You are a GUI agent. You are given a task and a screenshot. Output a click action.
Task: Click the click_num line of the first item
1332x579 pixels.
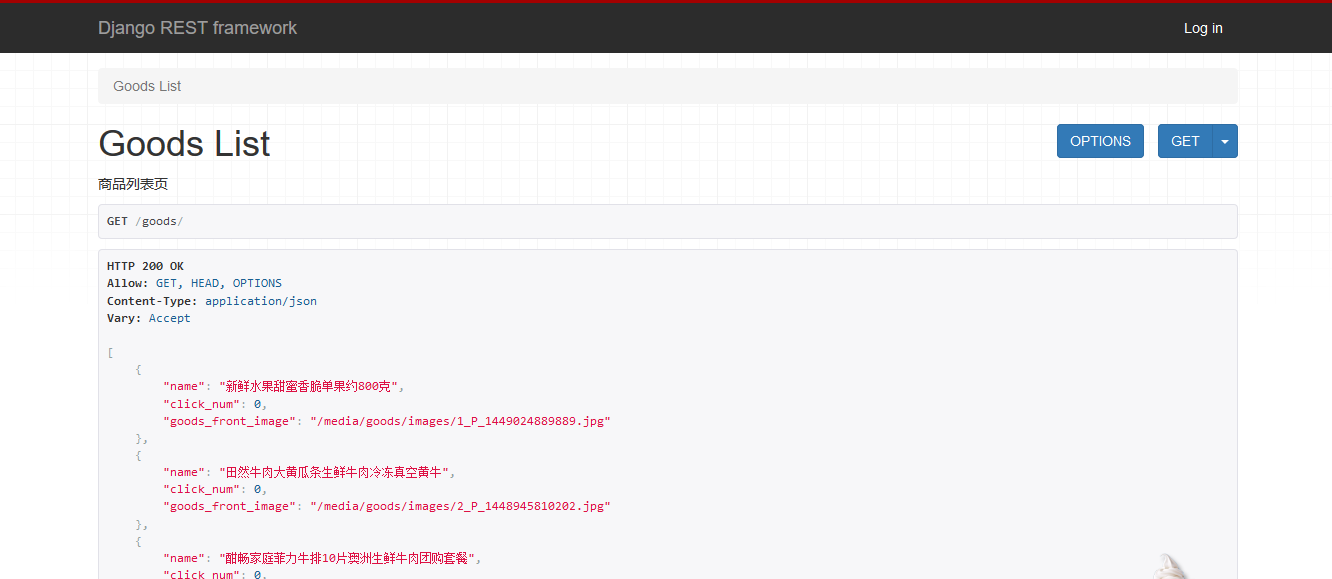[215, 404]
